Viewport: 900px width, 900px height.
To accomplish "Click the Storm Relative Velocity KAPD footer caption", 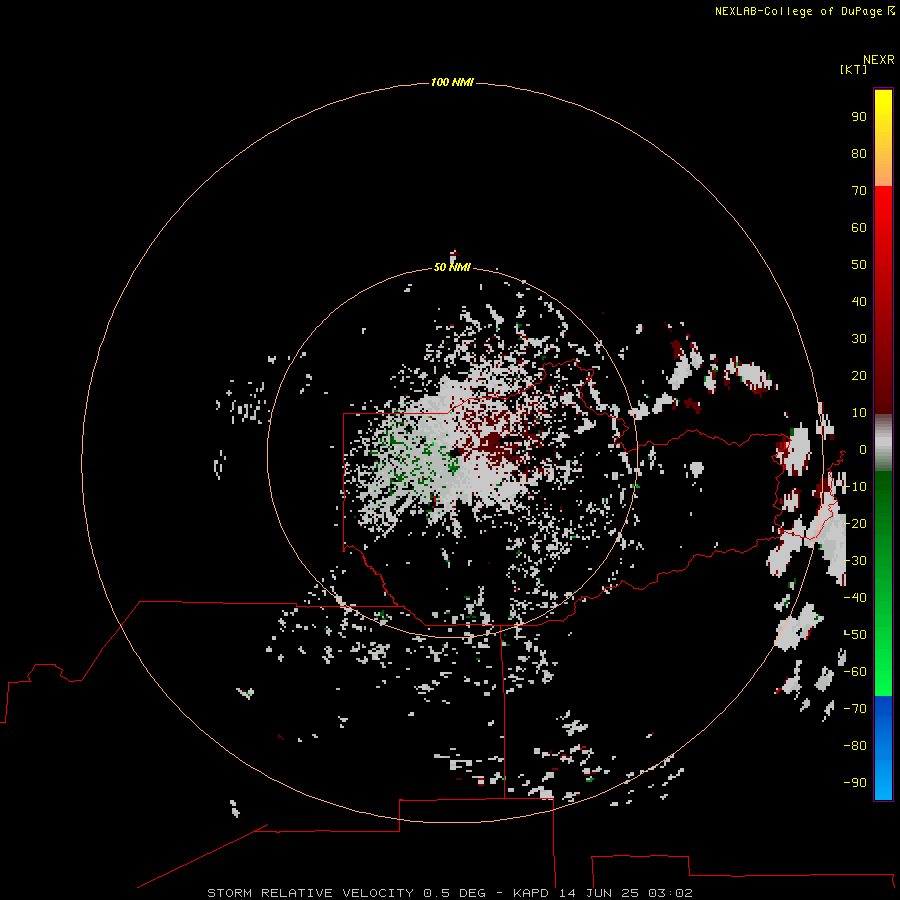I will 450,893.
